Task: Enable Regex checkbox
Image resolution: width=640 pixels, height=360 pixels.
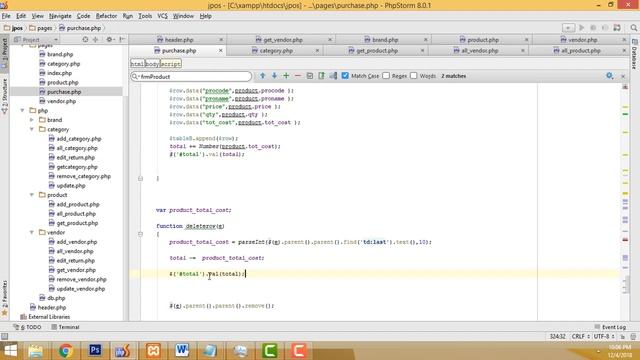Action: pyautogui.click(x=386, y=76)
